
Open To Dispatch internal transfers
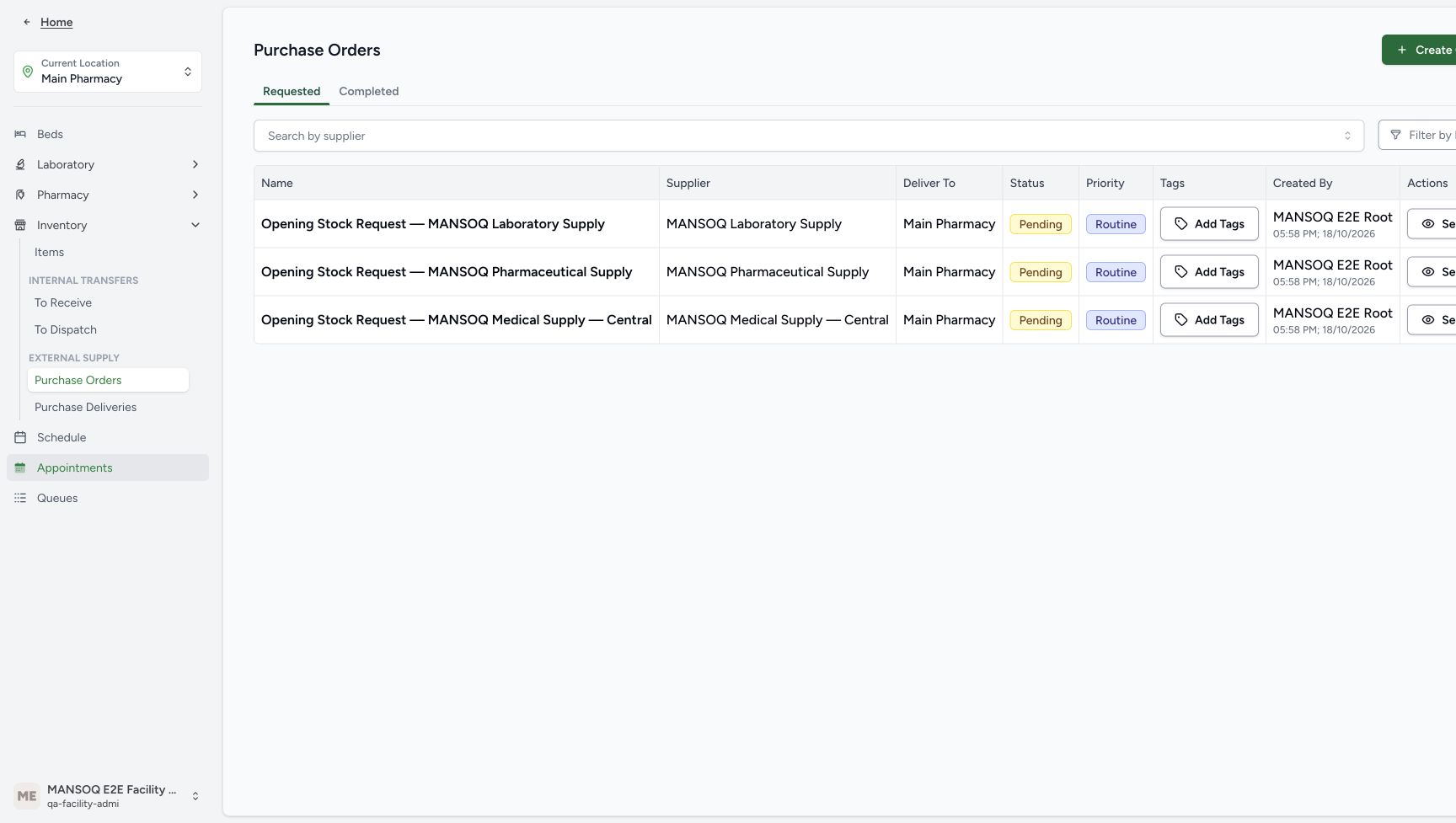[x=108, y=329]
